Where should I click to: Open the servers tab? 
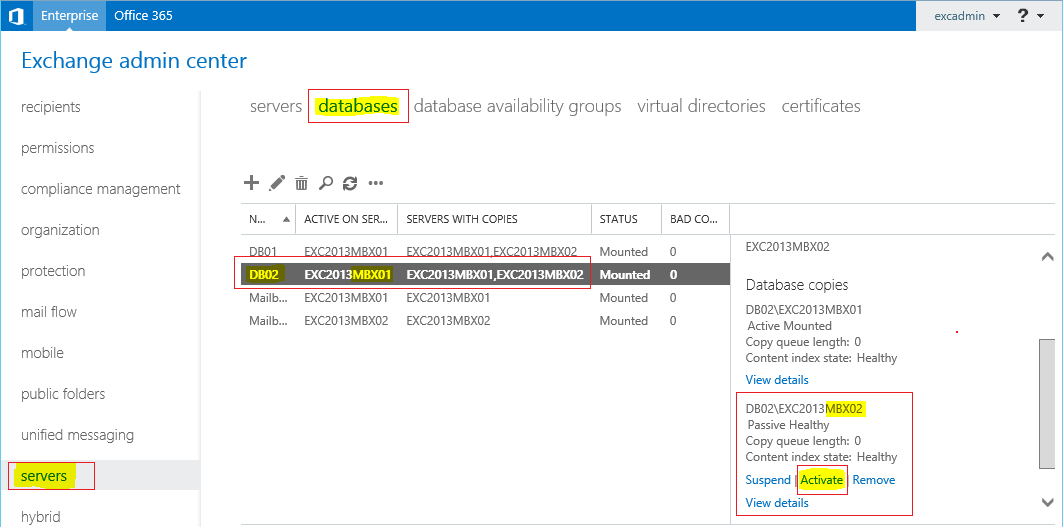point(276,106)
